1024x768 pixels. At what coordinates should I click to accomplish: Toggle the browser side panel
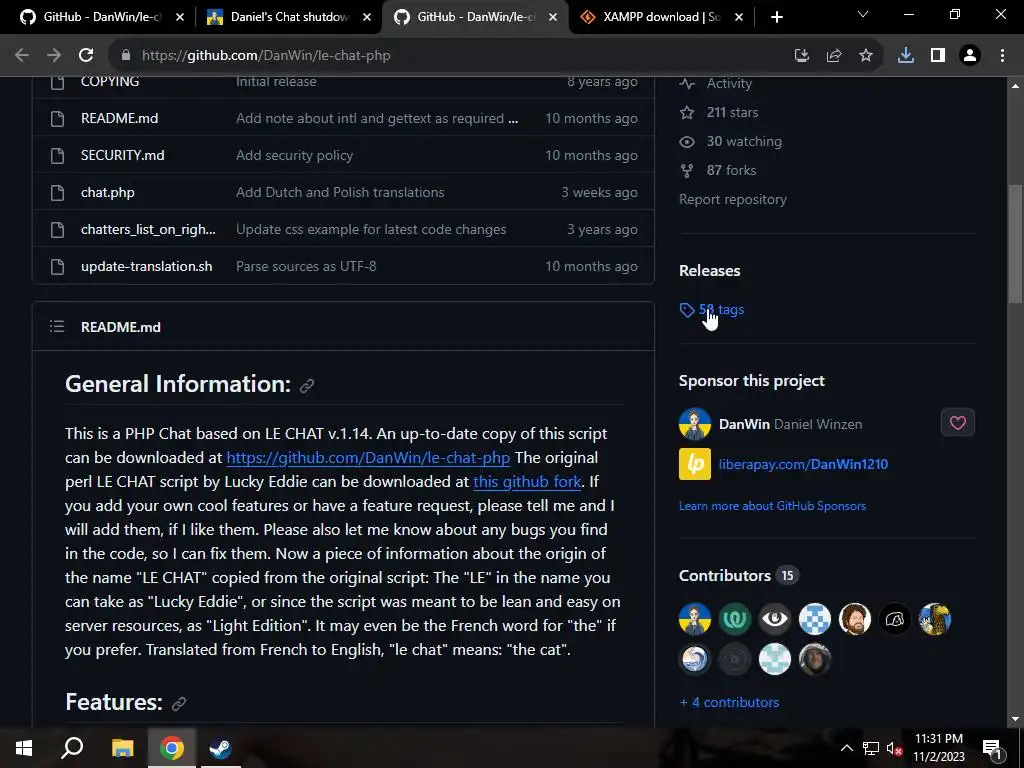point(938,56)
